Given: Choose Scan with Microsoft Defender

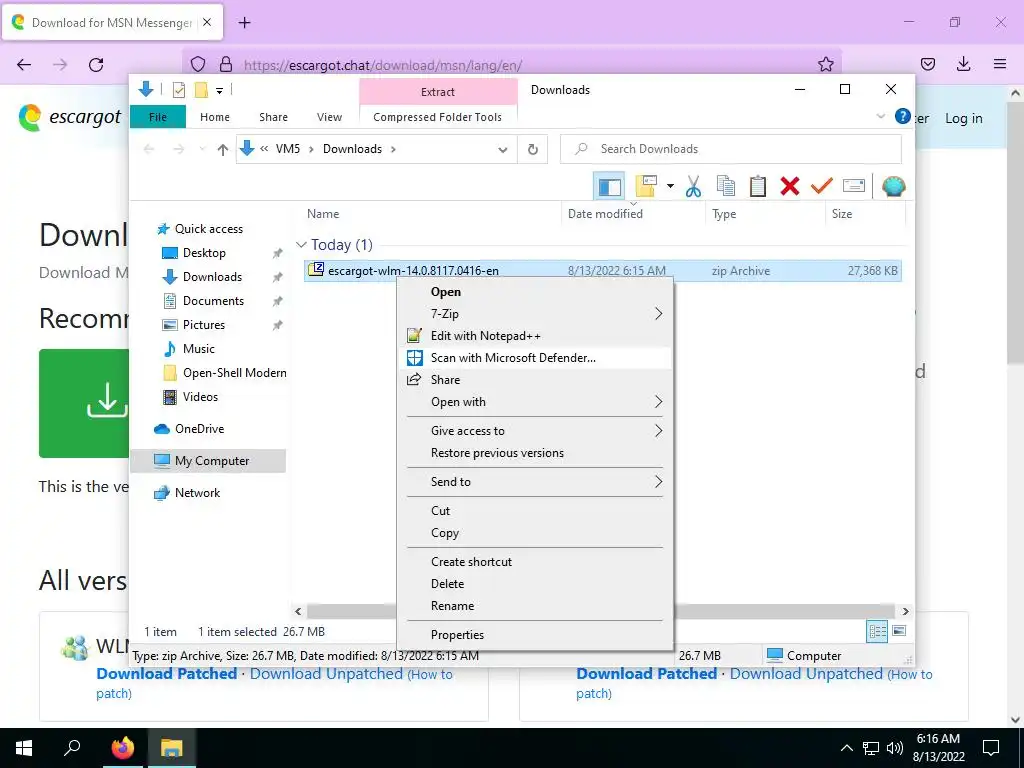Looking at the screenshot, I should point(535,358).
